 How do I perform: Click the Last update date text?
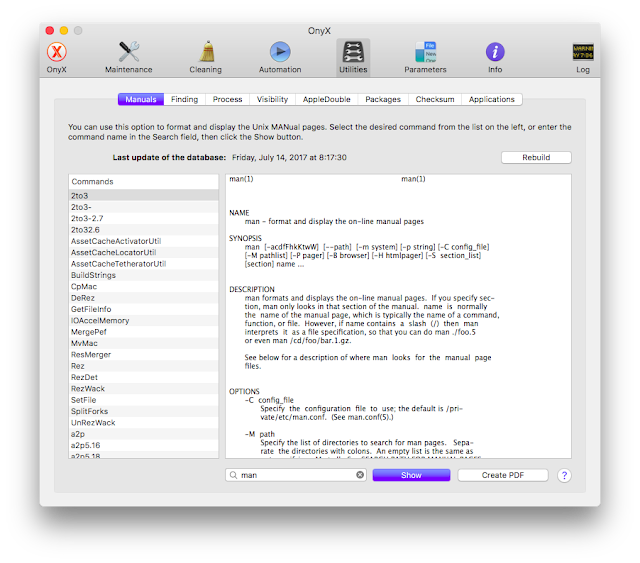coord(289,157)
